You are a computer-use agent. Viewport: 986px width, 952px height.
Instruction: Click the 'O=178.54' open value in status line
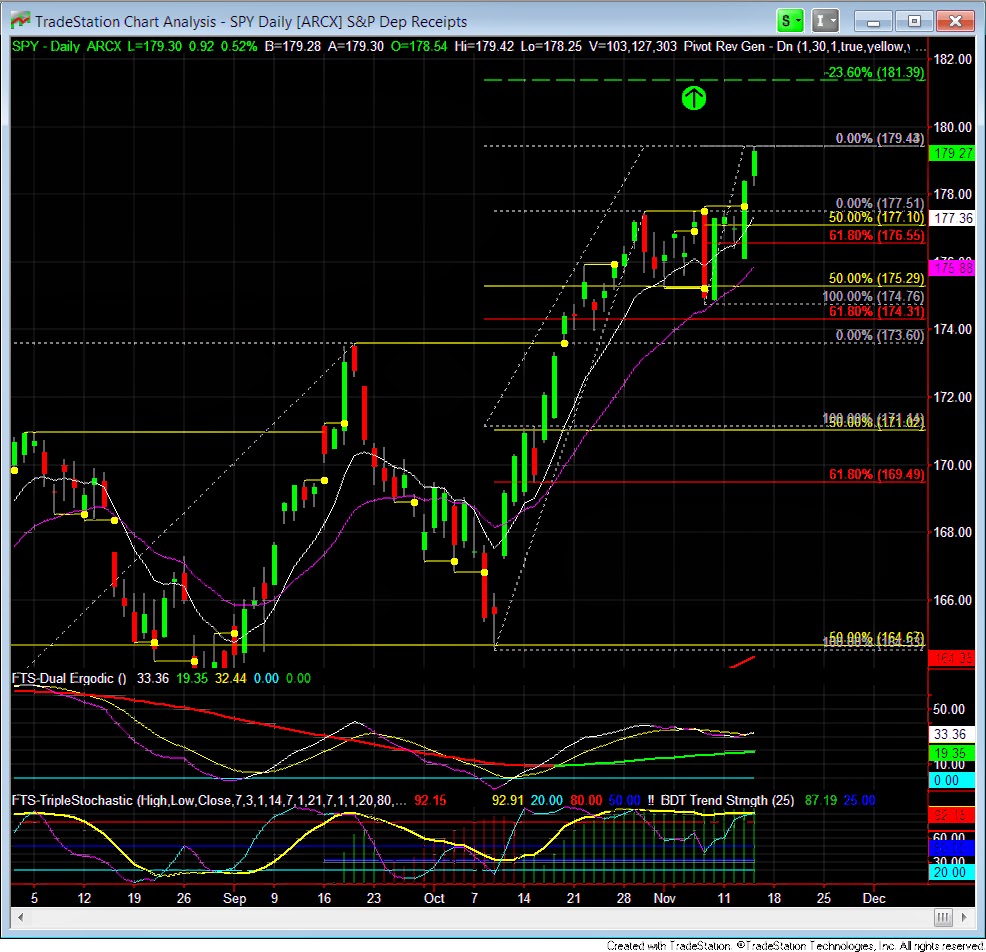tap(419, 47)
